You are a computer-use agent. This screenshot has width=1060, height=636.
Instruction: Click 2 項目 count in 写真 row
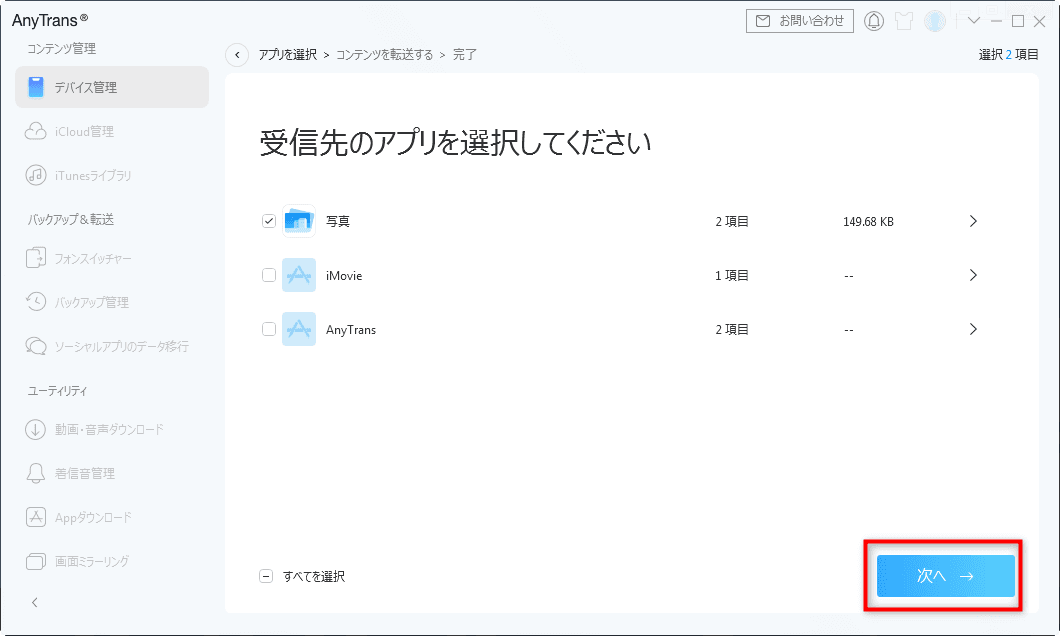[732, 222]
